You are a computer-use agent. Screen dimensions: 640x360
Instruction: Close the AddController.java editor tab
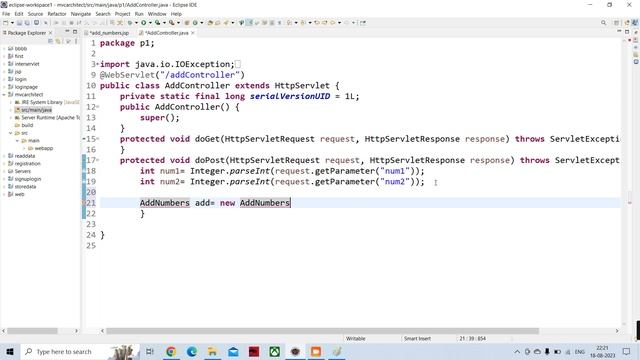[x=193, y=33]
